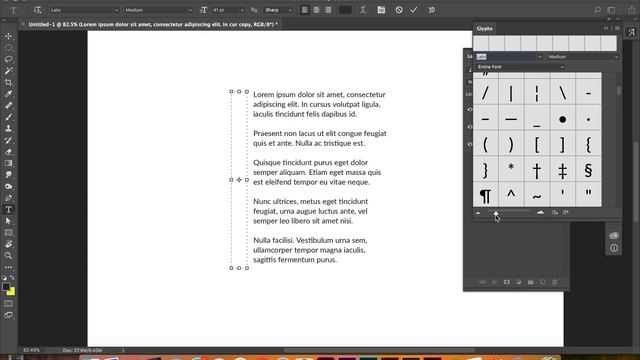Left align the text
This screenshot has height=360, width=640.
tap(304, 10)
